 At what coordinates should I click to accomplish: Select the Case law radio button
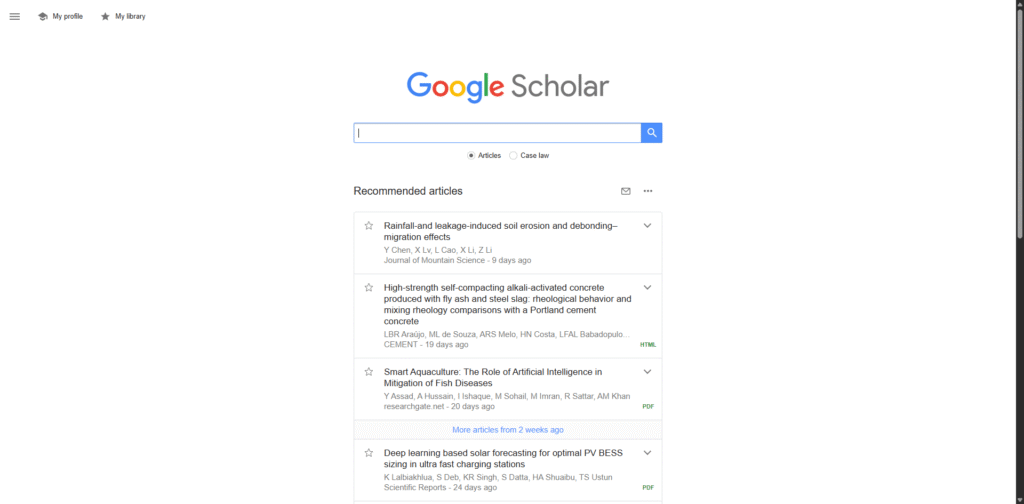coord(514,156)
